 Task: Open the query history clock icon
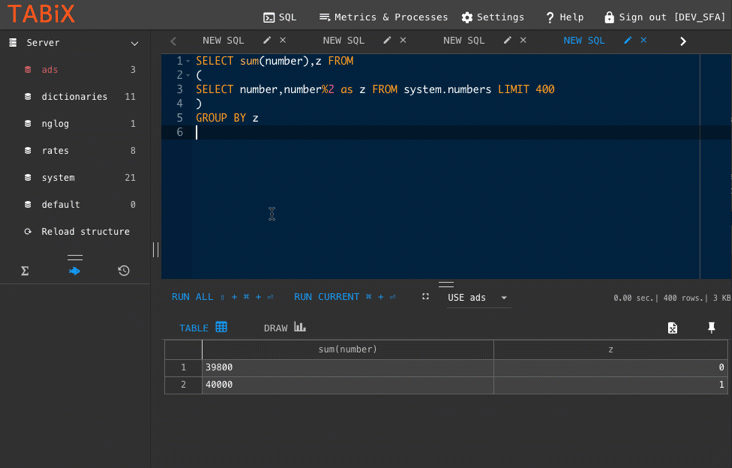point(124,271)
